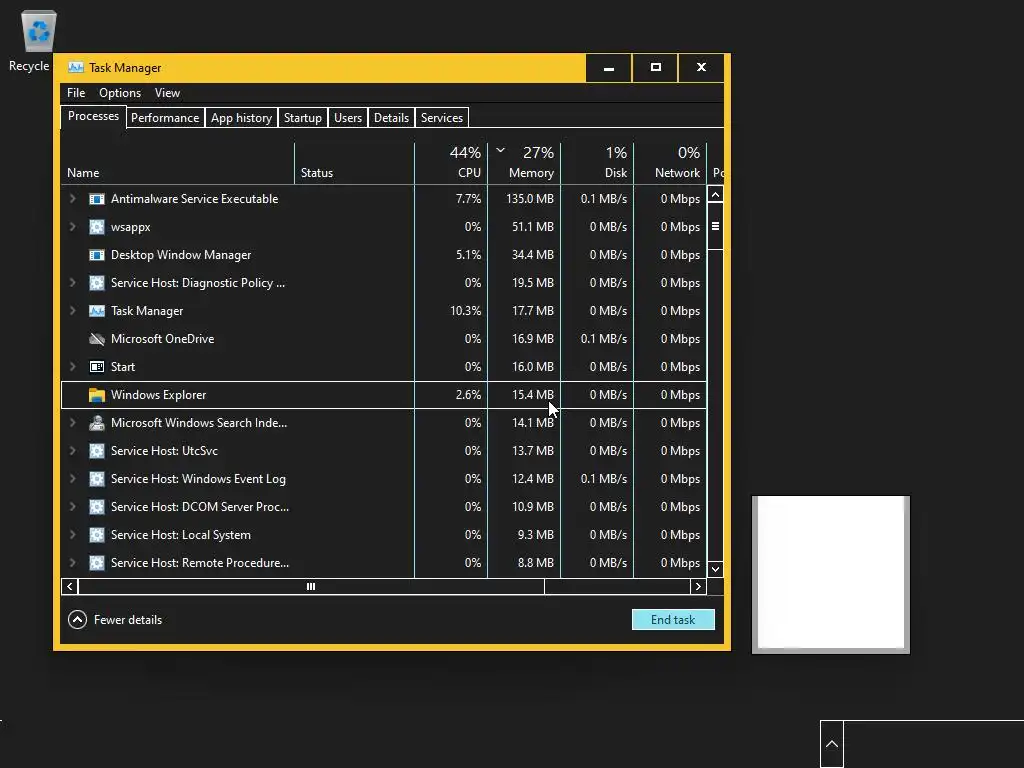Viewport: 1024px width, 768px height.
Task: Sort processes by CPU column
Action: [x=451, y=163]
